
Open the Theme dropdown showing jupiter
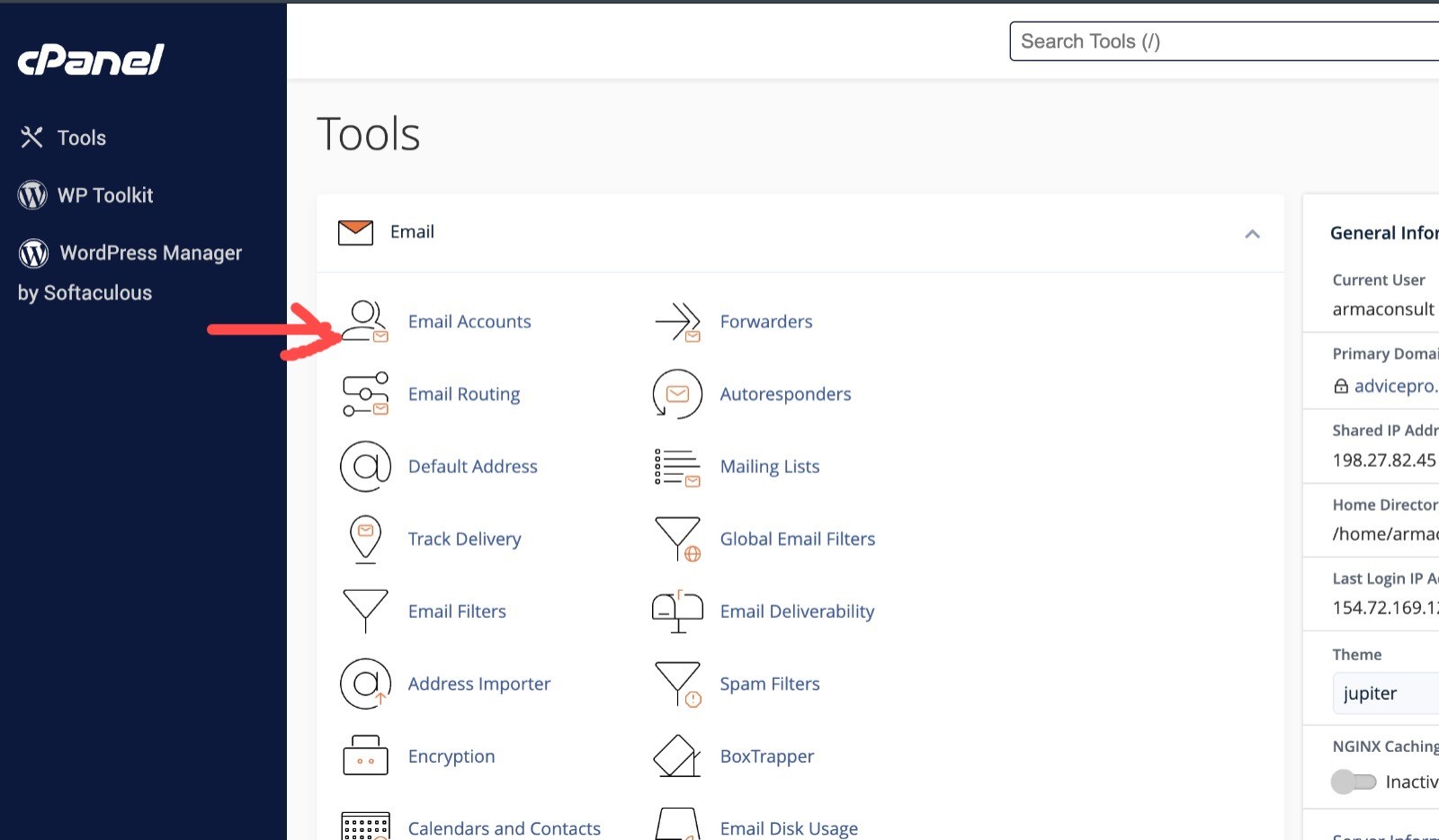(1385, 693)
